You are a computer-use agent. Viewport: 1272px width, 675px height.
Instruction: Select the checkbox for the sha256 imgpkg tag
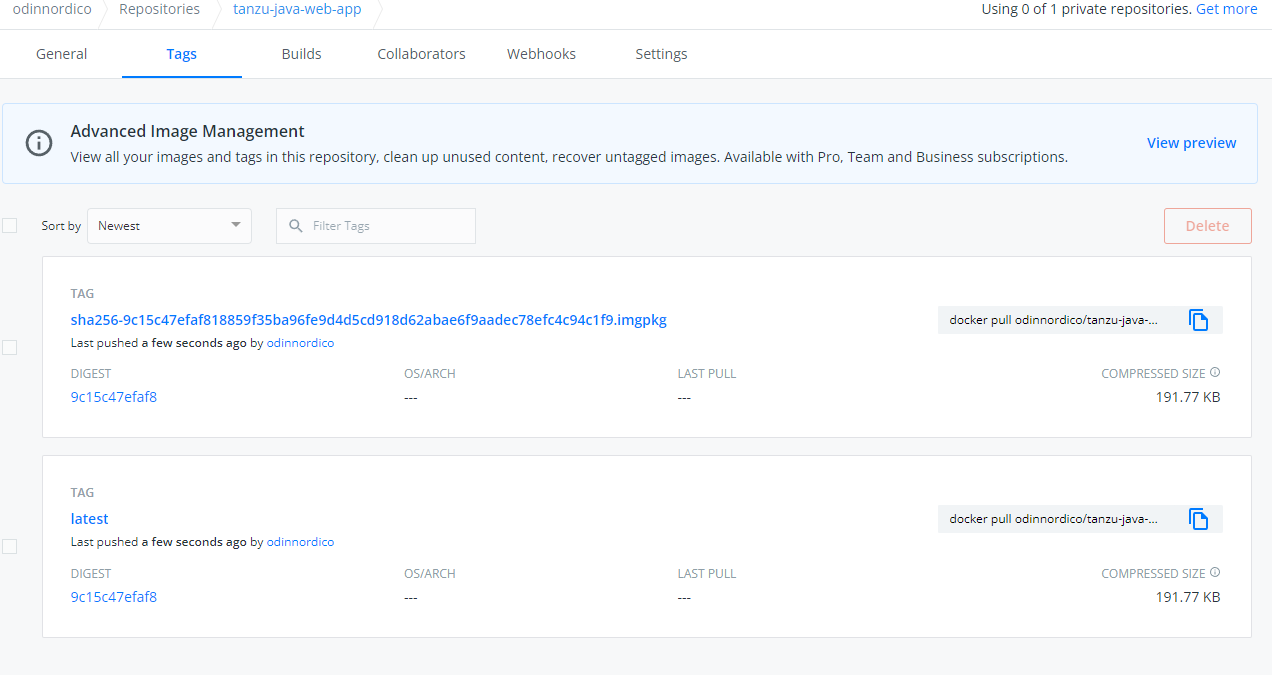9,347
